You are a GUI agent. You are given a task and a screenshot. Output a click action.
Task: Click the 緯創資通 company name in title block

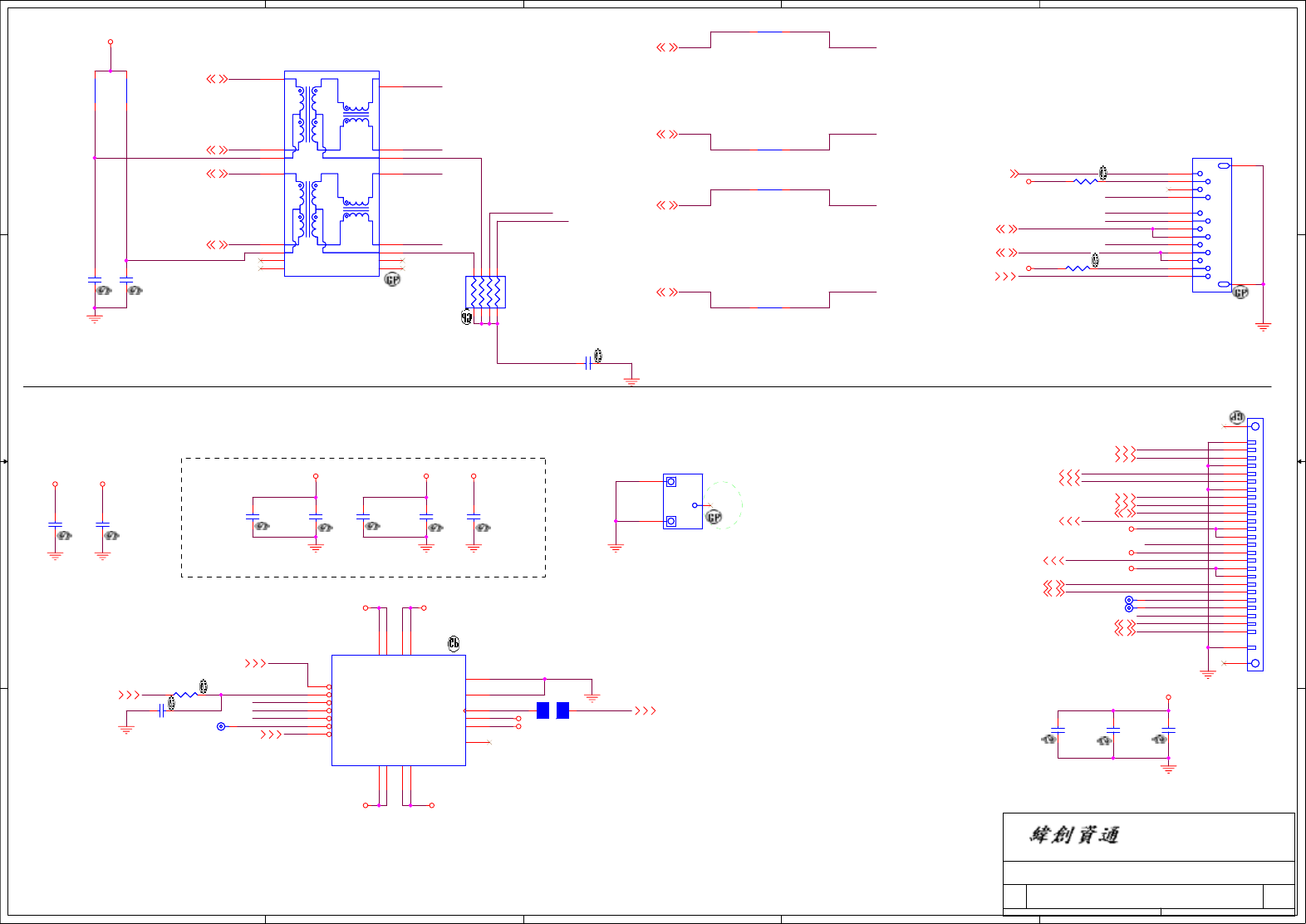tap(1074, 834)
